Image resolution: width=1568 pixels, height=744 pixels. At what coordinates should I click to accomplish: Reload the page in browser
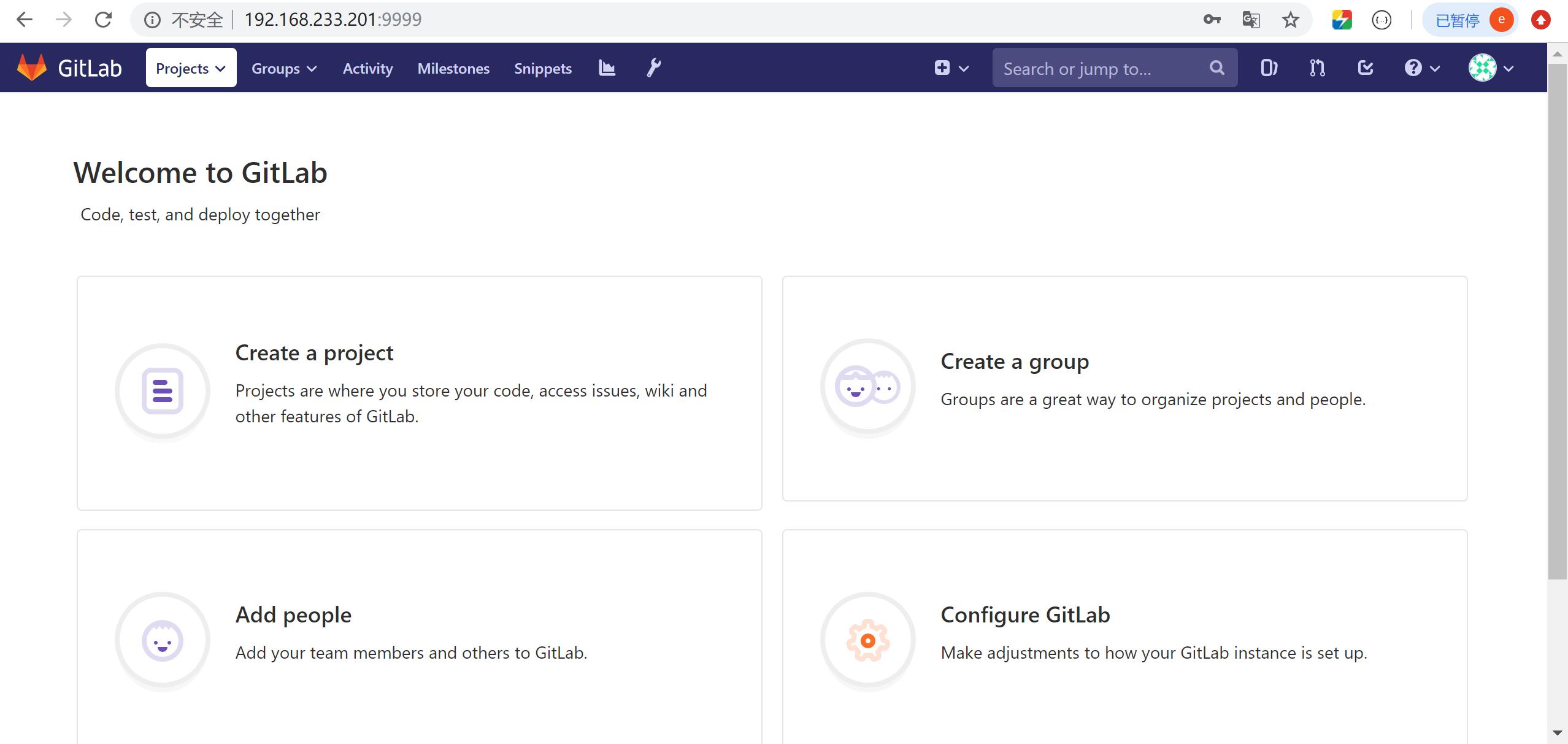(103, 20)
